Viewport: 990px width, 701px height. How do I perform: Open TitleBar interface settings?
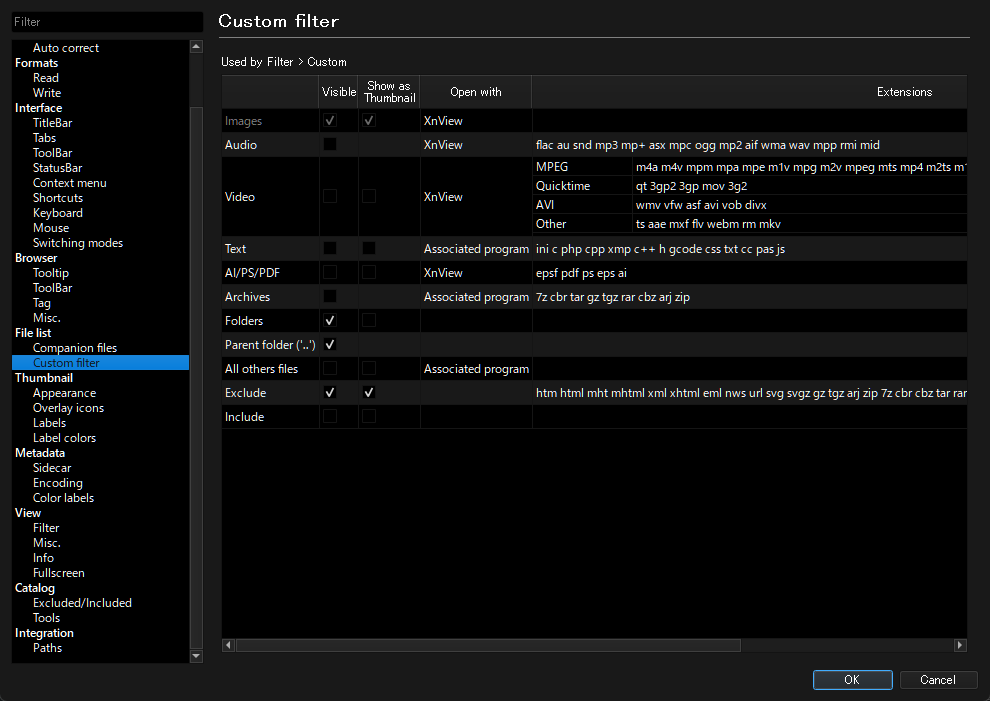[x=52, y=123]
